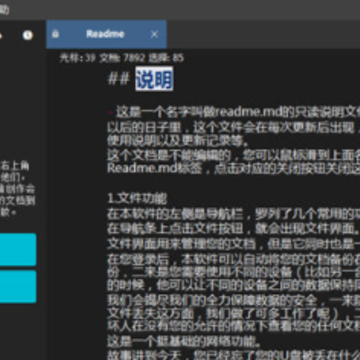Click the '文档: 7892' document count text
The height and width of the screenshot is (360, 360).
[122, 58]
